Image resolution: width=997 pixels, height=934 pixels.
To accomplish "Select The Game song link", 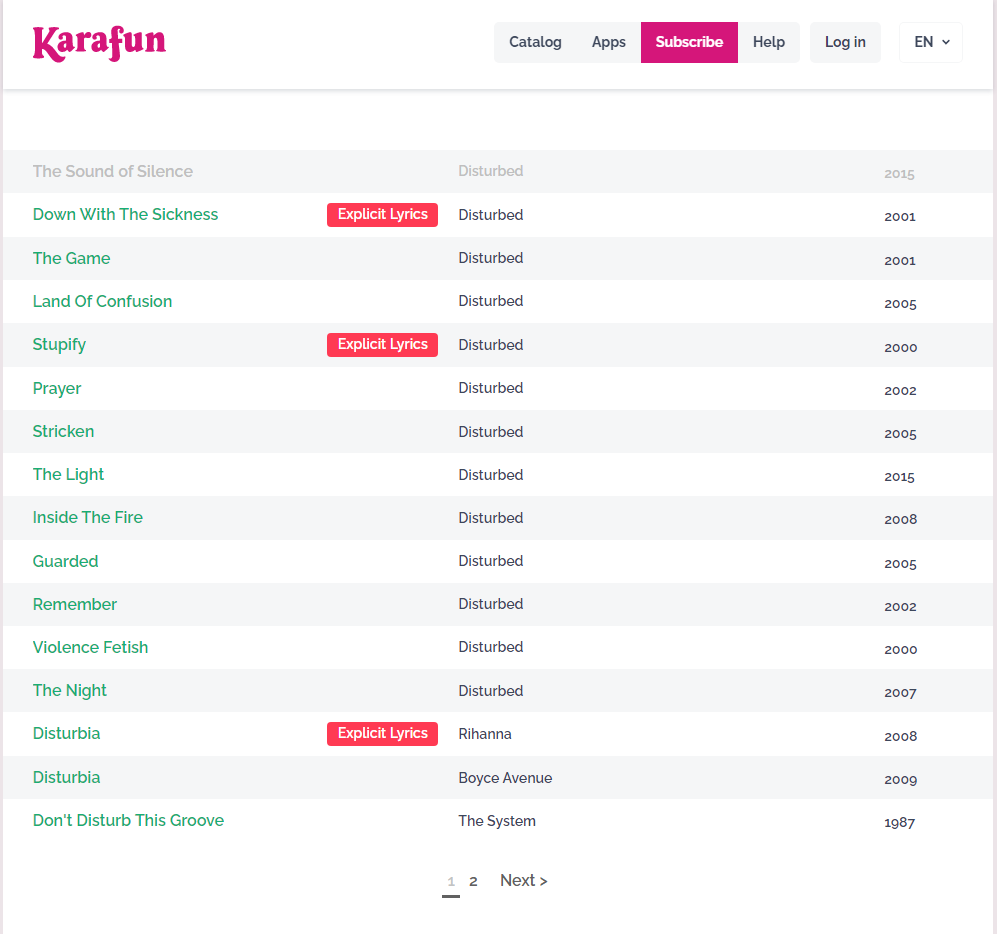I will click(71, 258).
